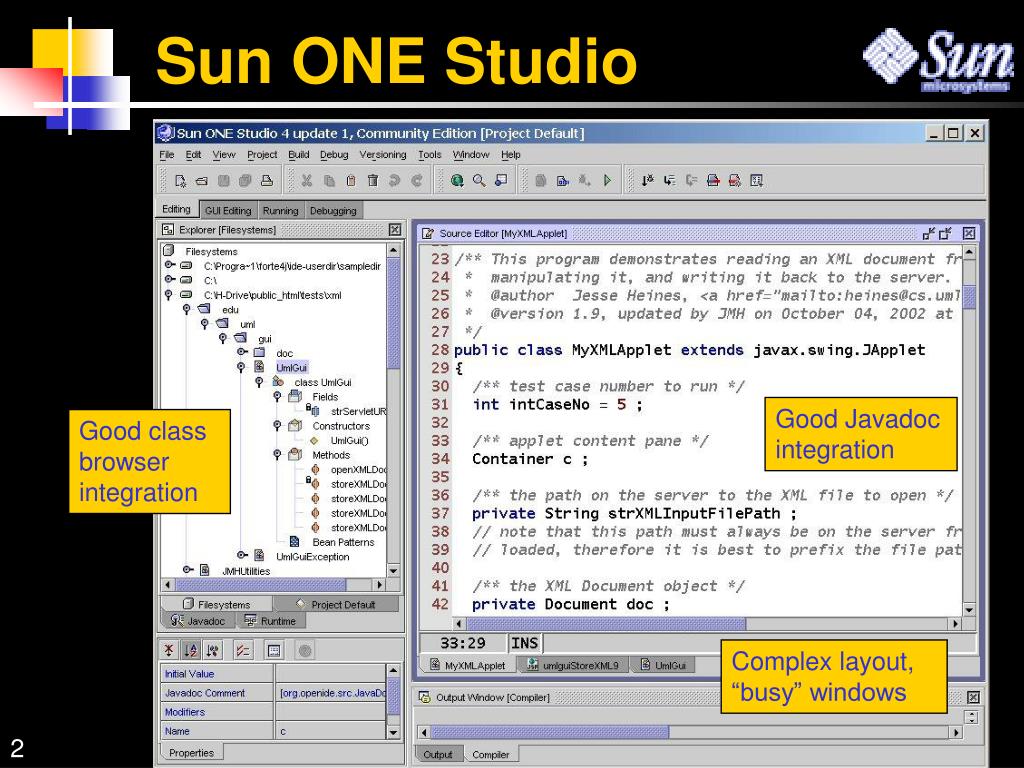Click the Undo toolbar icon
The height and width of the screenshot is (768, 1024).
point(394,181)
